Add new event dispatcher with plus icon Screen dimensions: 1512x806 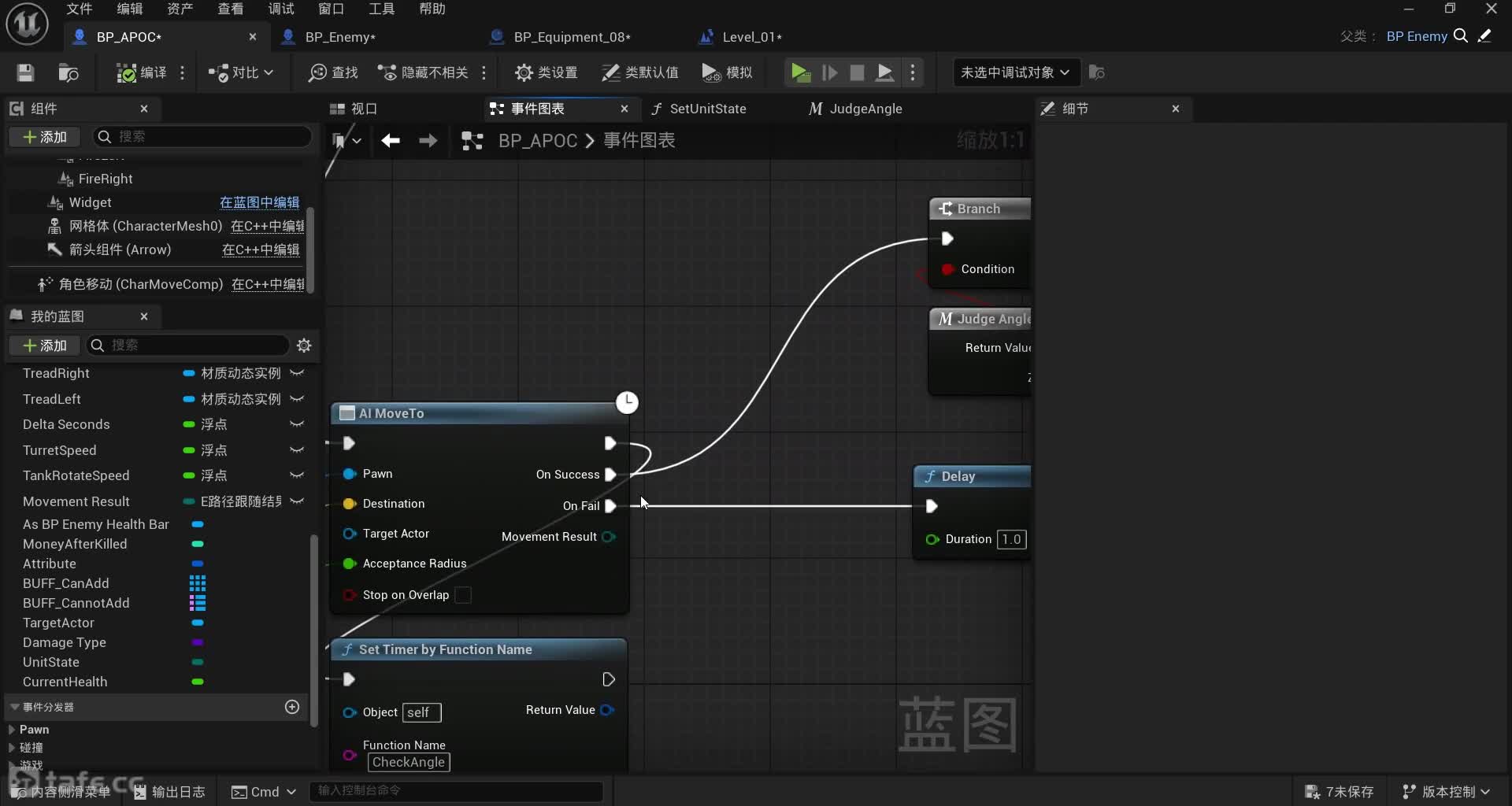tap(292, 707)
